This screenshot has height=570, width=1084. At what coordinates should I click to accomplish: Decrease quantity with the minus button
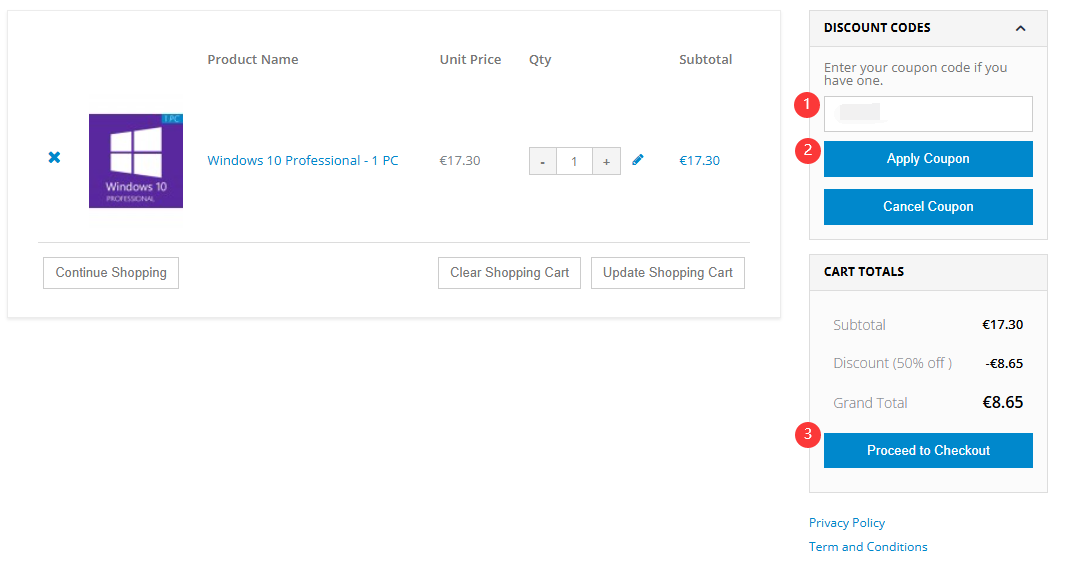point(542,161)
